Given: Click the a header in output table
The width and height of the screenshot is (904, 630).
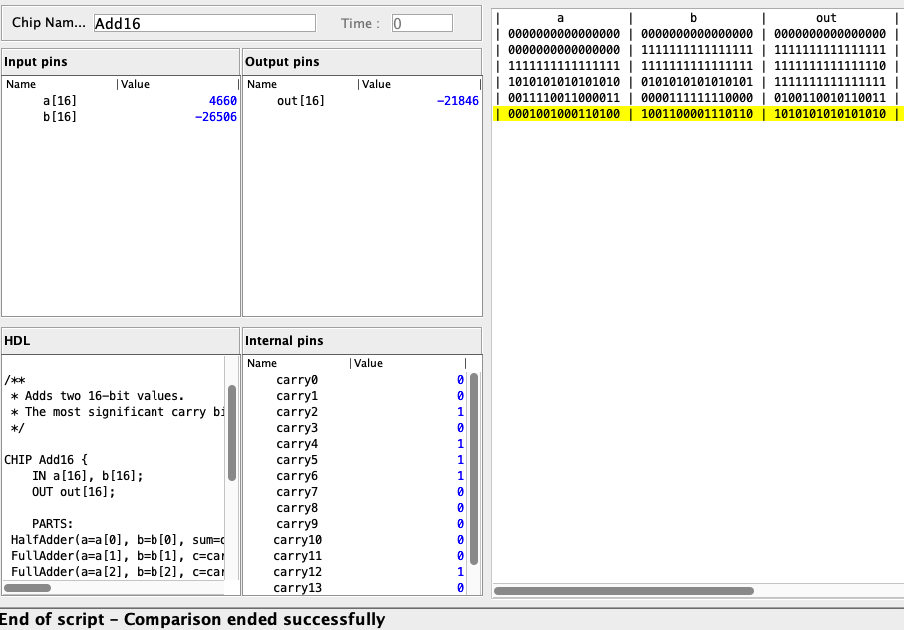Looking at the screenshot, I should pyautogui.click(x=560, y=18).
